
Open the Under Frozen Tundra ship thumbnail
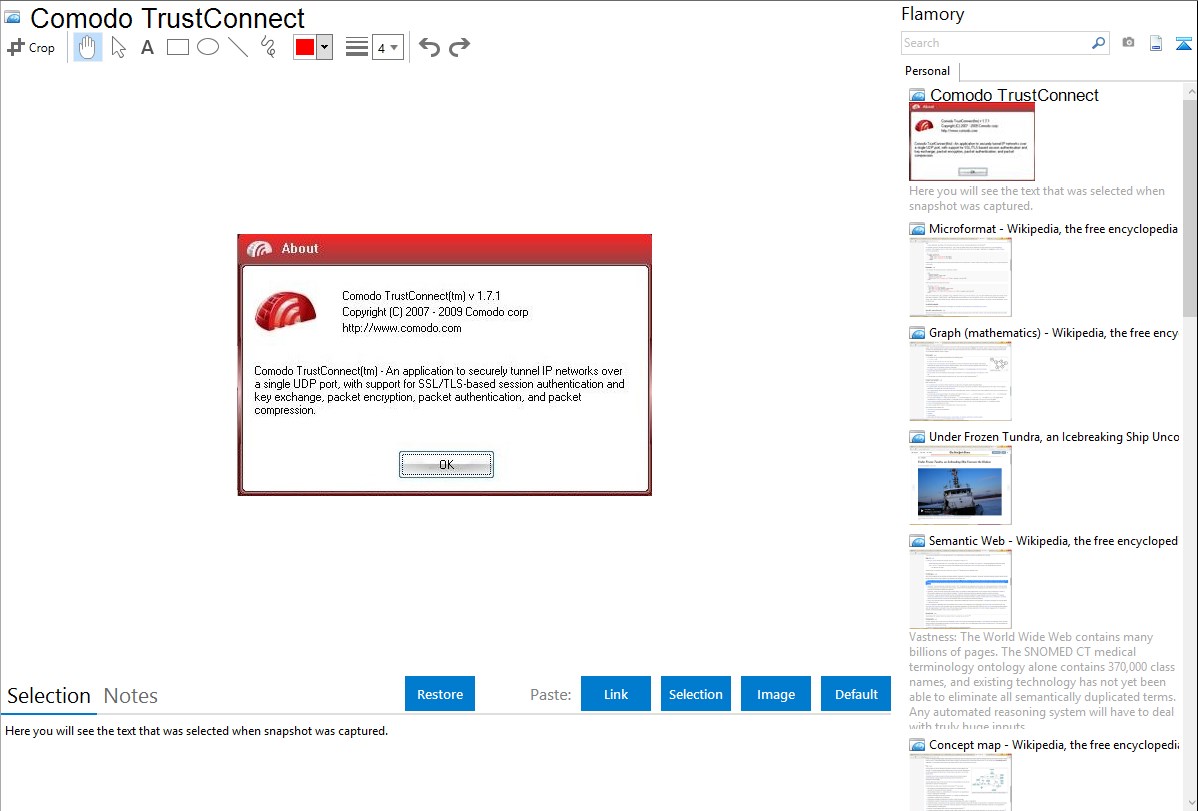point(960,485)
